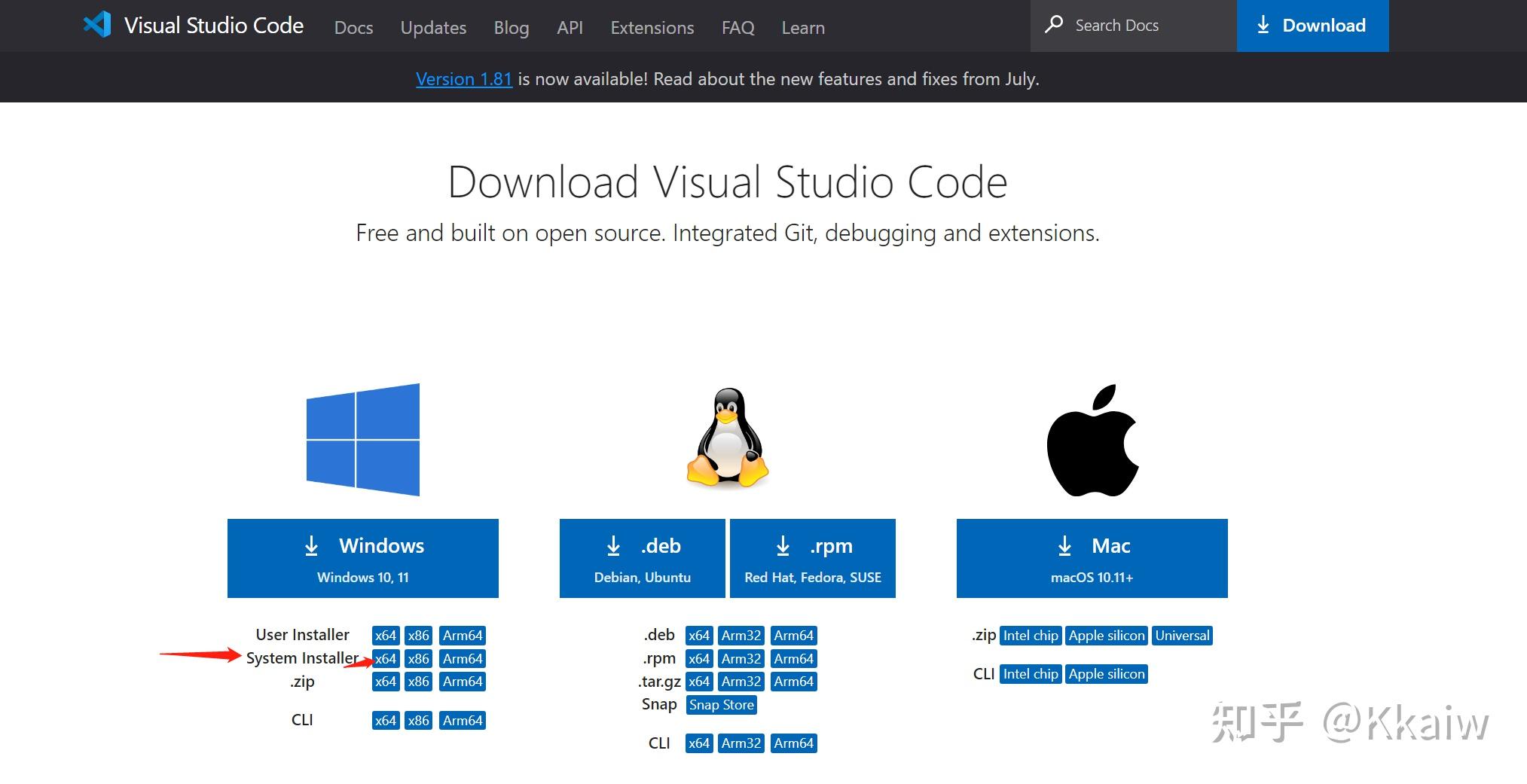Download the .rpm Arm64 package
1527x784 pixels.
pos(793,658)
